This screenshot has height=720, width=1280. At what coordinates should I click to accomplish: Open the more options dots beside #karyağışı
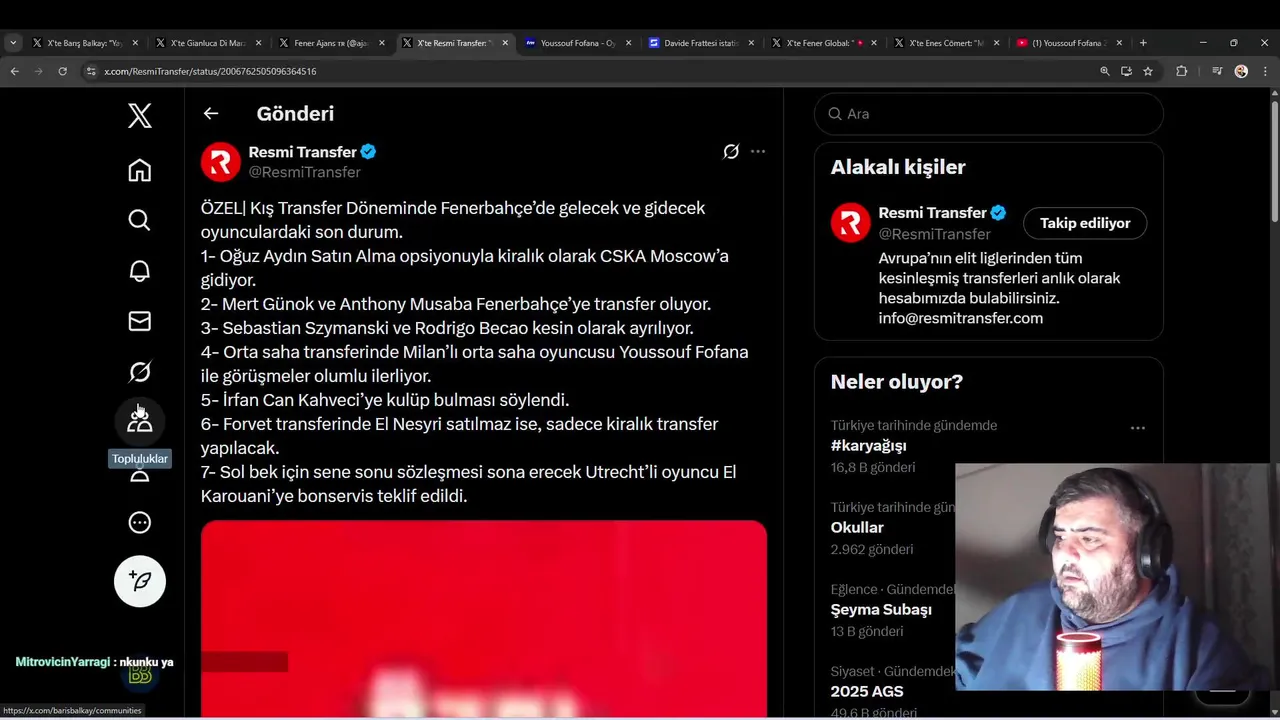[x=1138, y=428]
